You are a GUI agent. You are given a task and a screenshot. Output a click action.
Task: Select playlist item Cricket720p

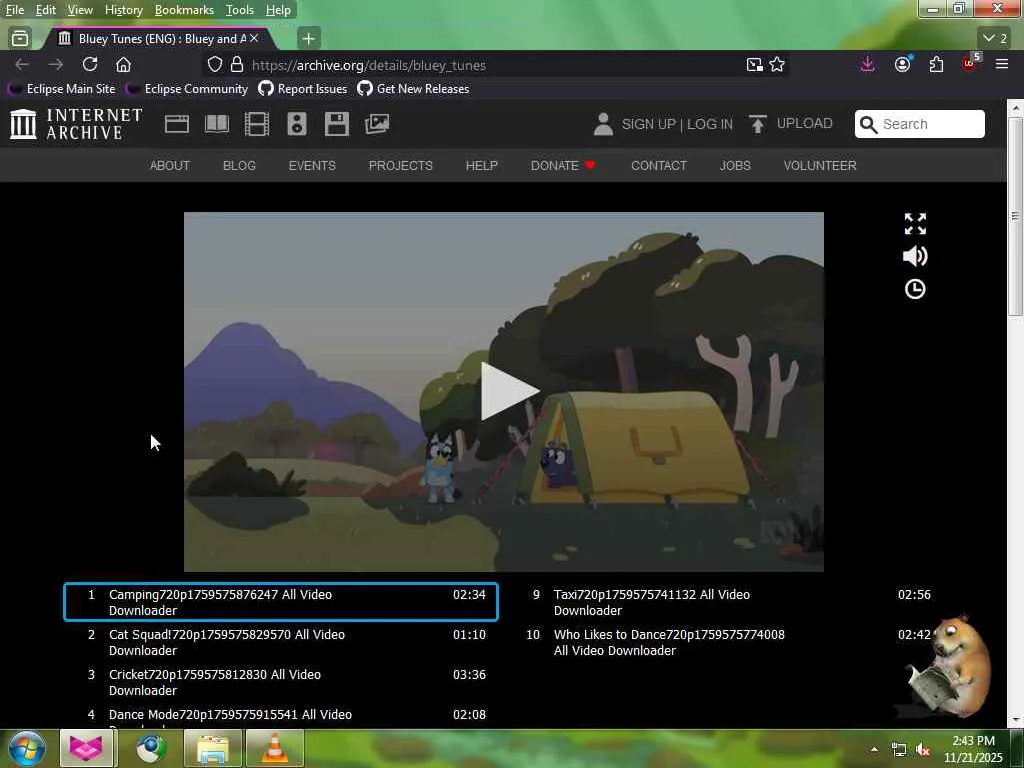click(281, 682)
